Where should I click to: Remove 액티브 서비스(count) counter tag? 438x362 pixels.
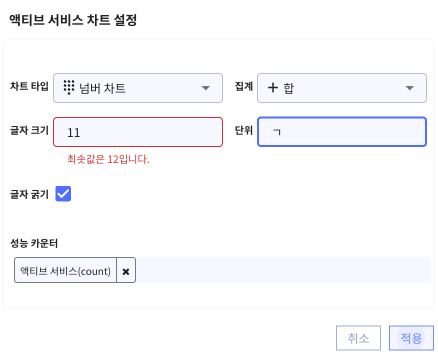click(126, 272)
